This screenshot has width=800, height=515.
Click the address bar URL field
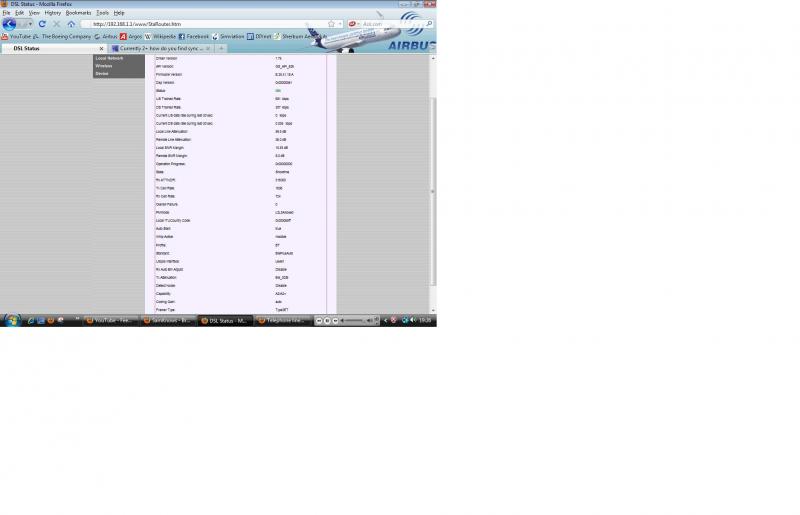(x=200, y=23)
